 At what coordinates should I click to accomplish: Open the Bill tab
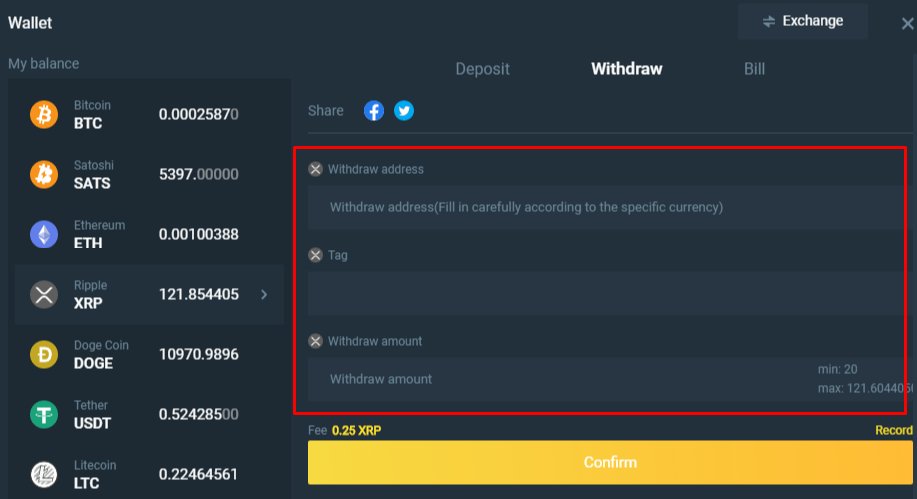[754, 69]
